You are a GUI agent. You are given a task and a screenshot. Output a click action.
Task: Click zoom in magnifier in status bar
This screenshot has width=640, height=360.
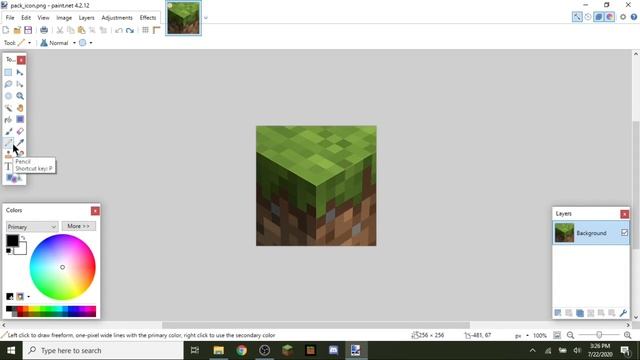(628, 335)
